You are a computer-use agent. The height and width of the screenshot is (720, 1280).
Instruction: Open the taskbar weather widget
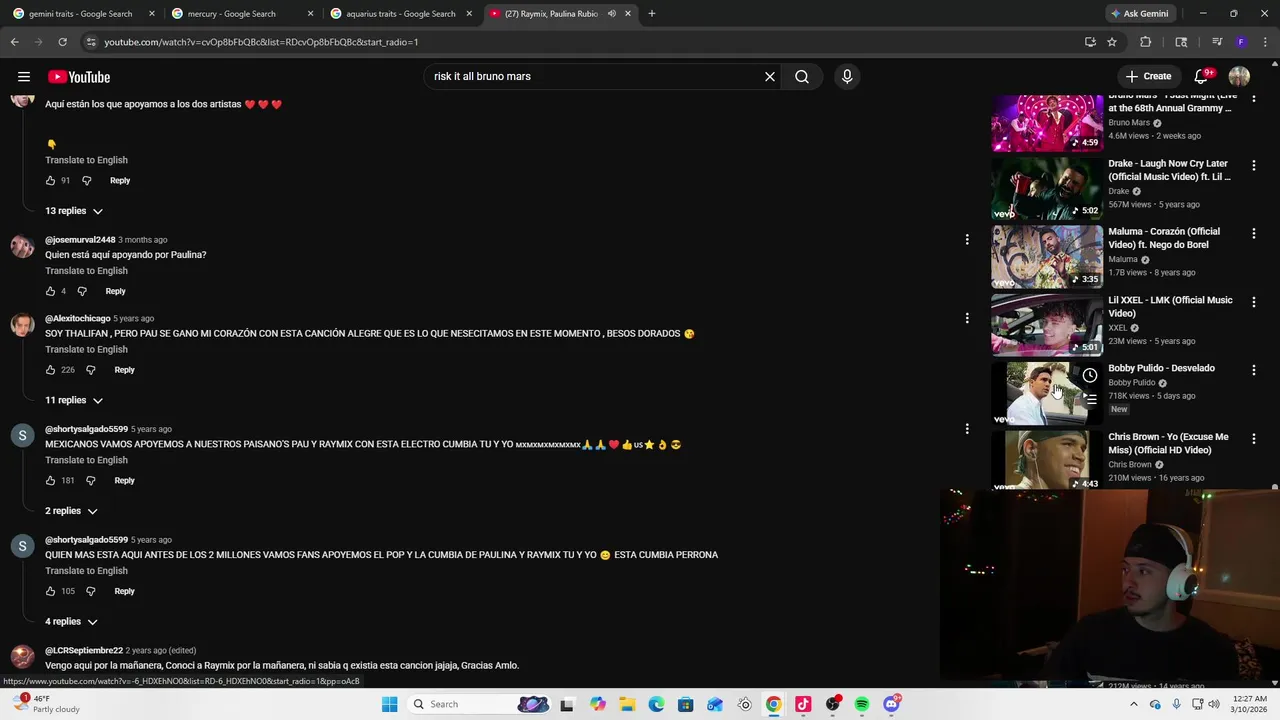point(45,704)
